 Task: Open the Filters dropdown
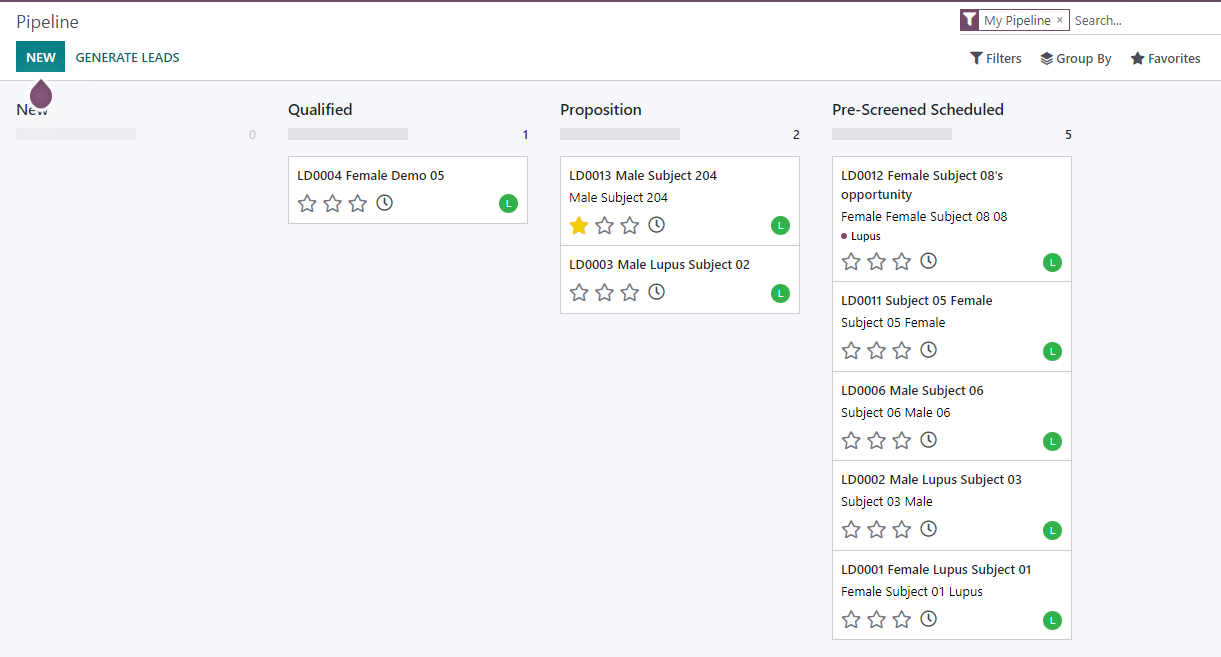click(x=996, y=58)
